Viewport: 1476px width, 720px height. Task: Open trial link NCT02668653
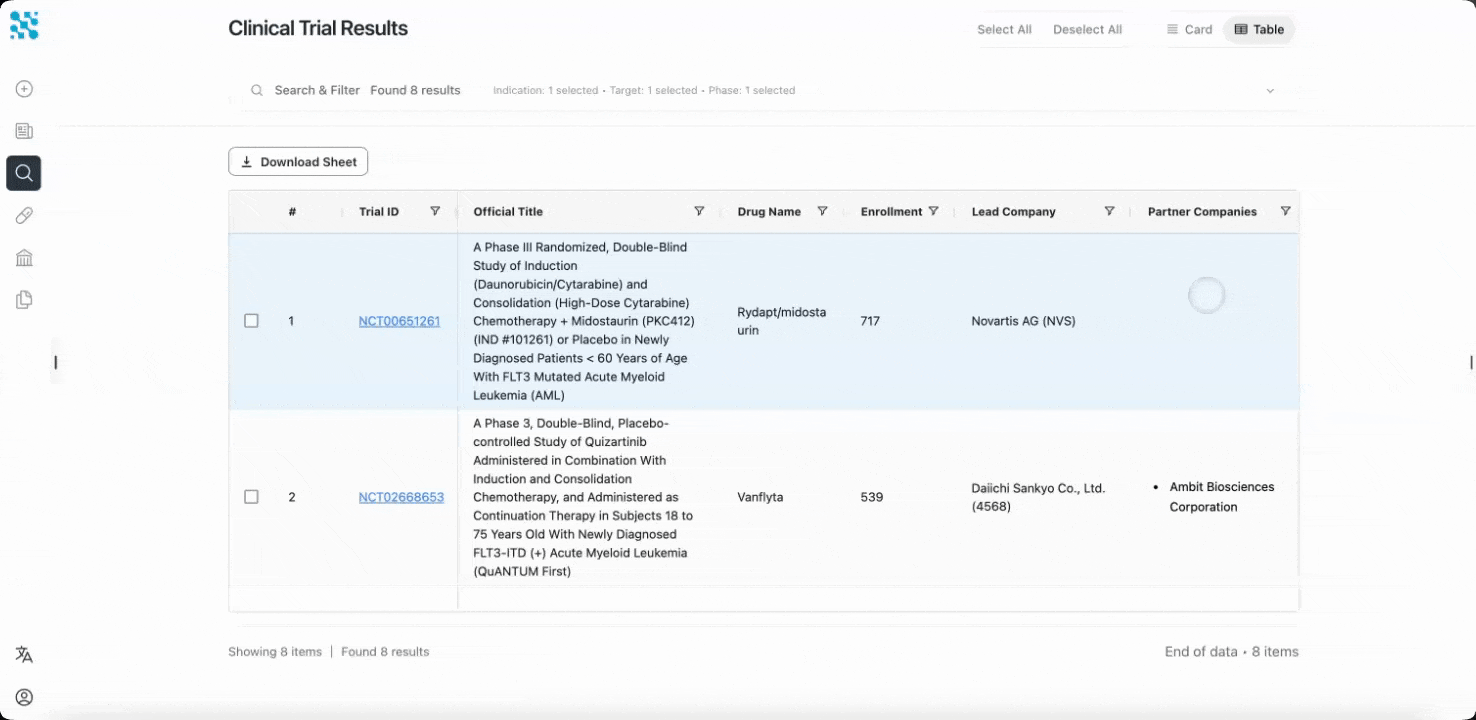[401, 497]
